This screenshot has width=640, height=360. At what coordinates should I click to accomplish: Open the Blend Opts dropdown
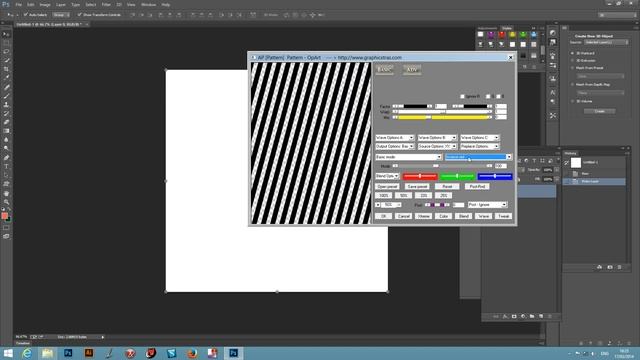tap(387, 176)
